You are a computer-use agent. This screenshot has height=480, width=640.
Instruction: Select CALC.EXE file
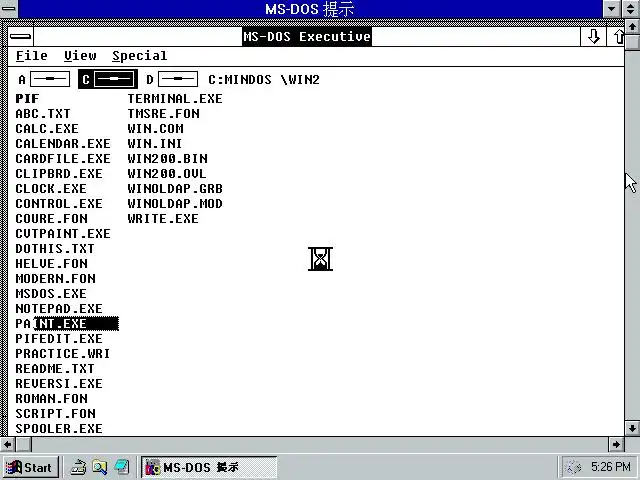coord(47,129)
